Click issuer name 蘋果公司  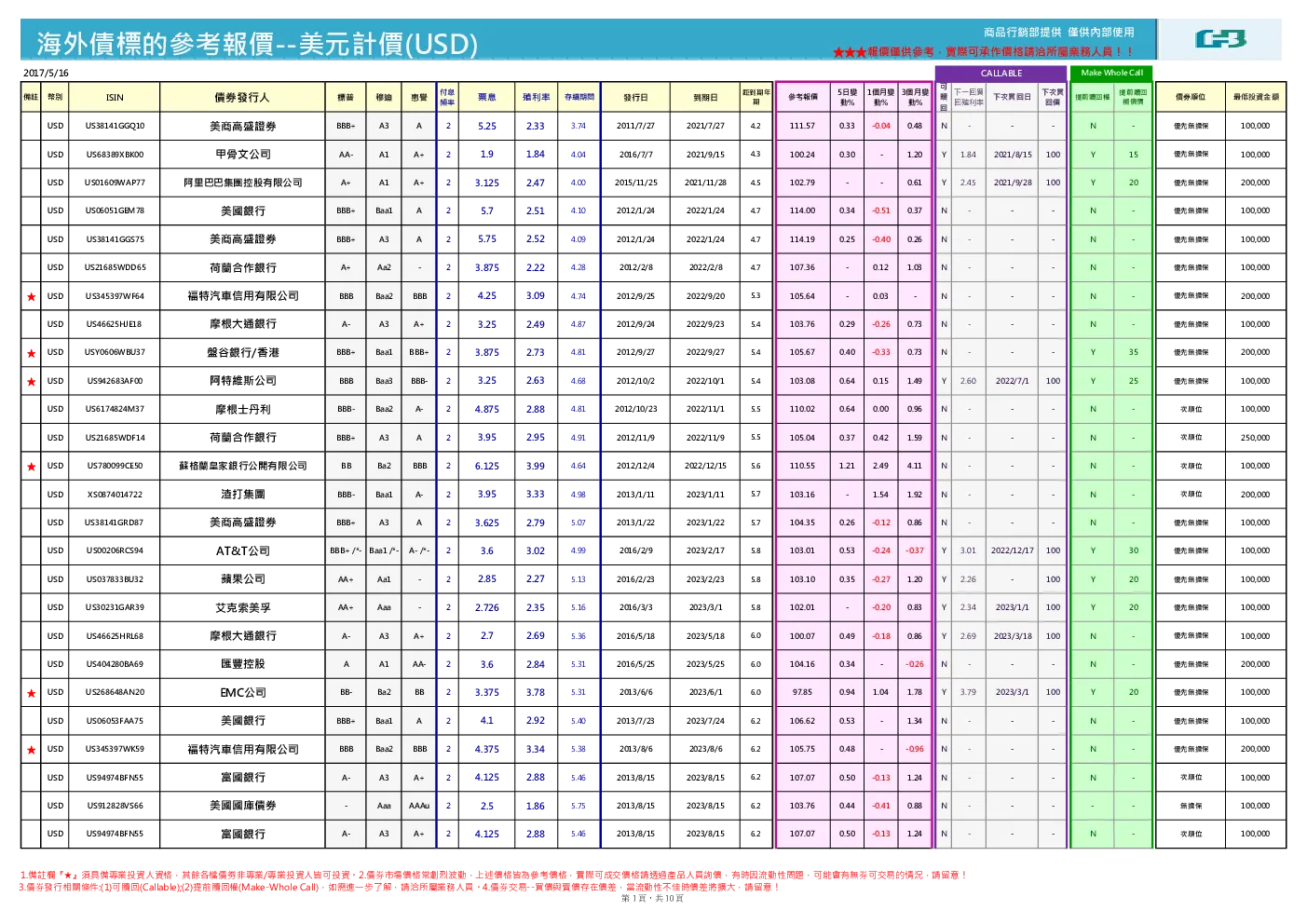243,579
